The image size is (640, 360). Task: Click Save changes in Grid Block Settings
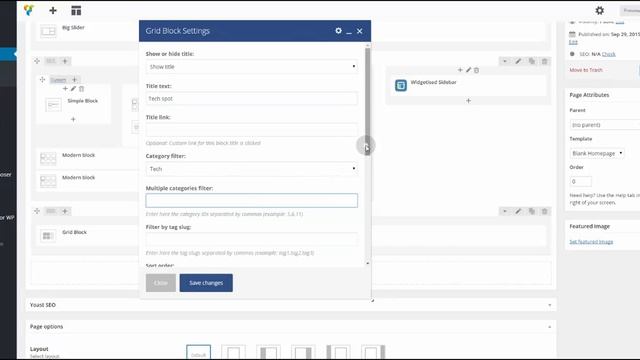pyautogui.click(x=206, y=283)
